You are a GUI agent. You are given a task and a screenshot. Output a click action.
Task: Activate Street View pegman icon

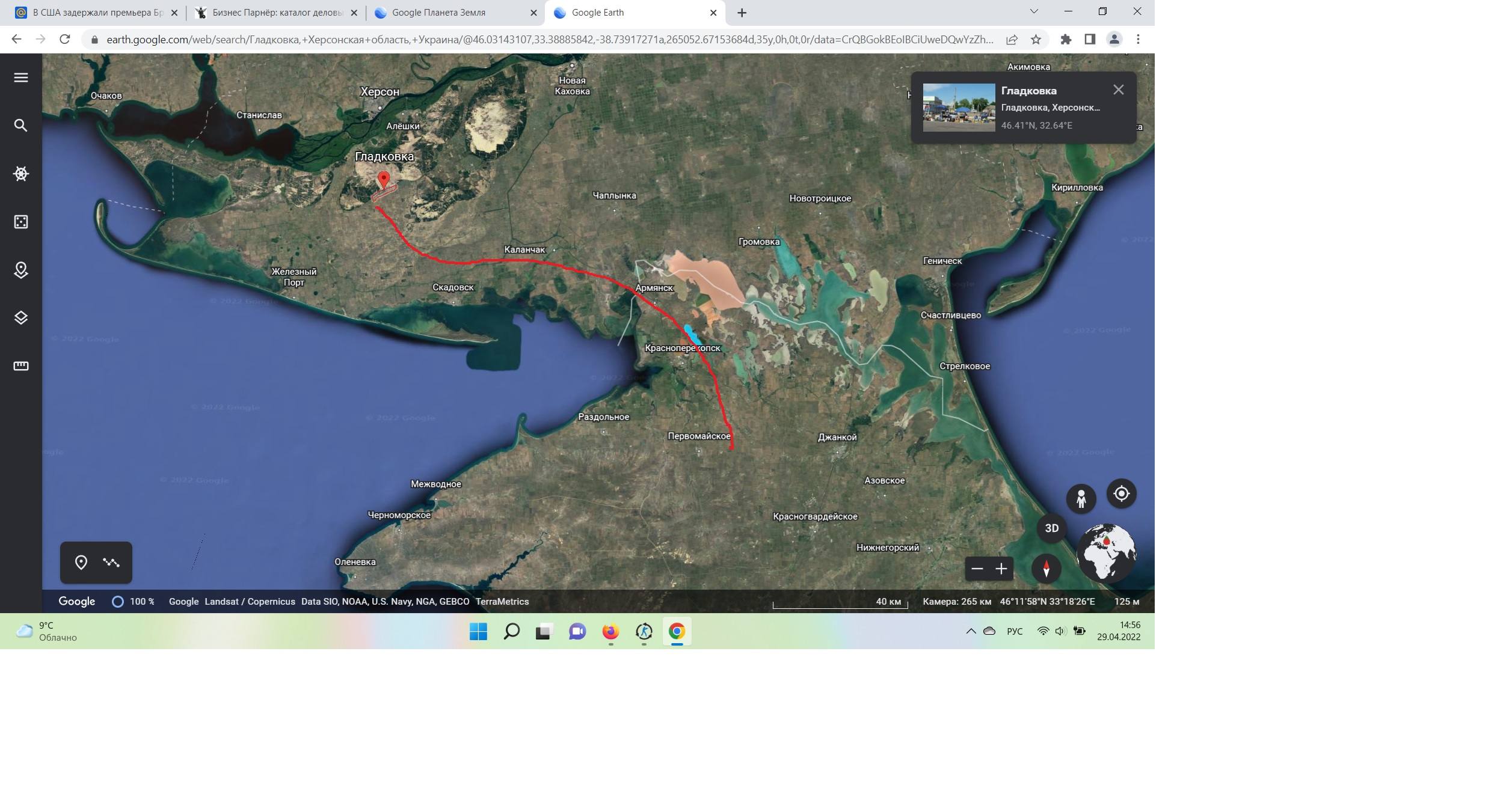(x=1081, y=499)
